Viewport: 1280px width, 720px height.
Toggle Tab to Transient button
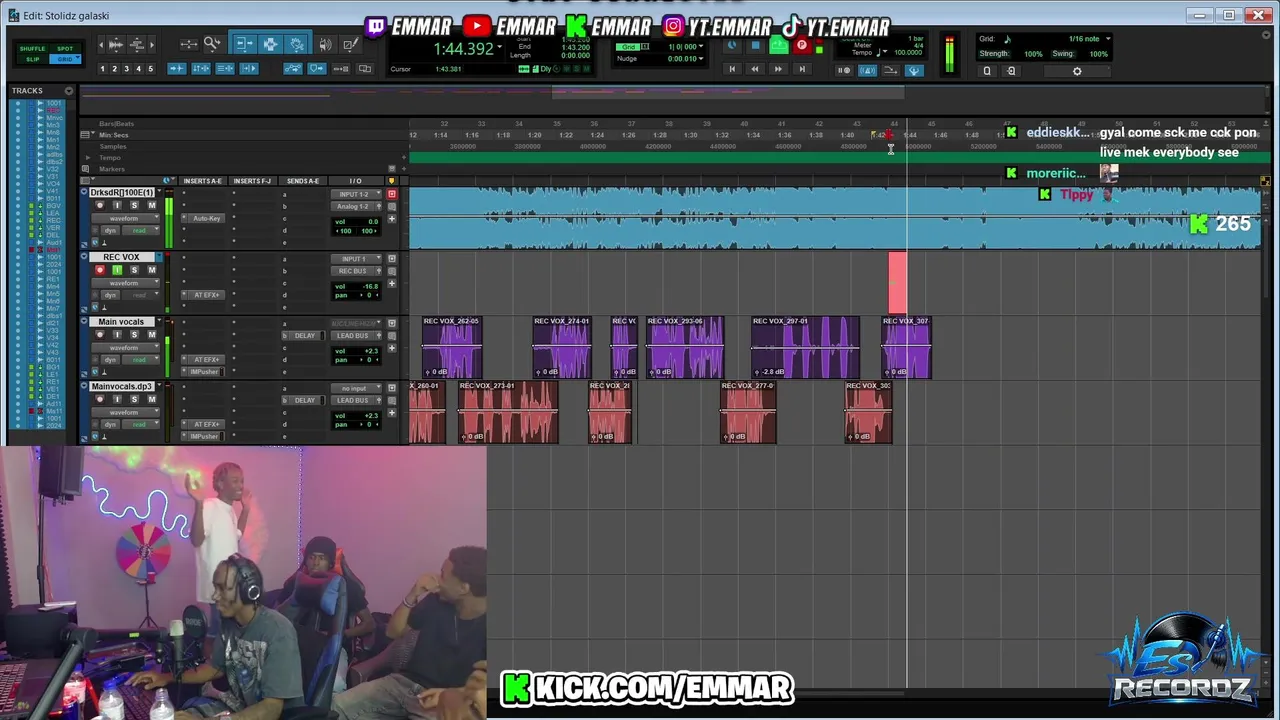point(177,69)
